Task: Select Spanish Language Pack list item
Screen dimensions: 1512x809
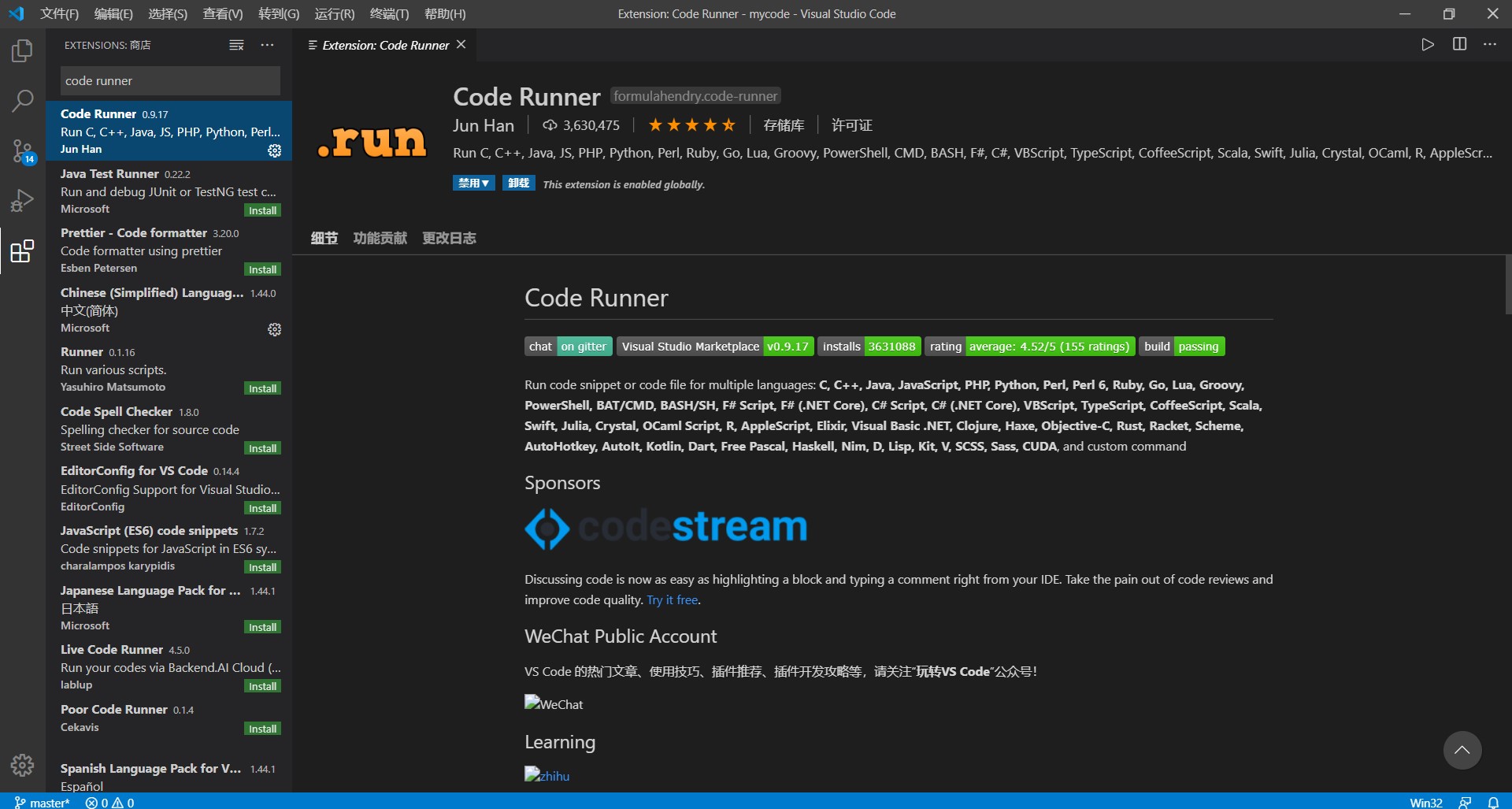Action: [169, 776]
